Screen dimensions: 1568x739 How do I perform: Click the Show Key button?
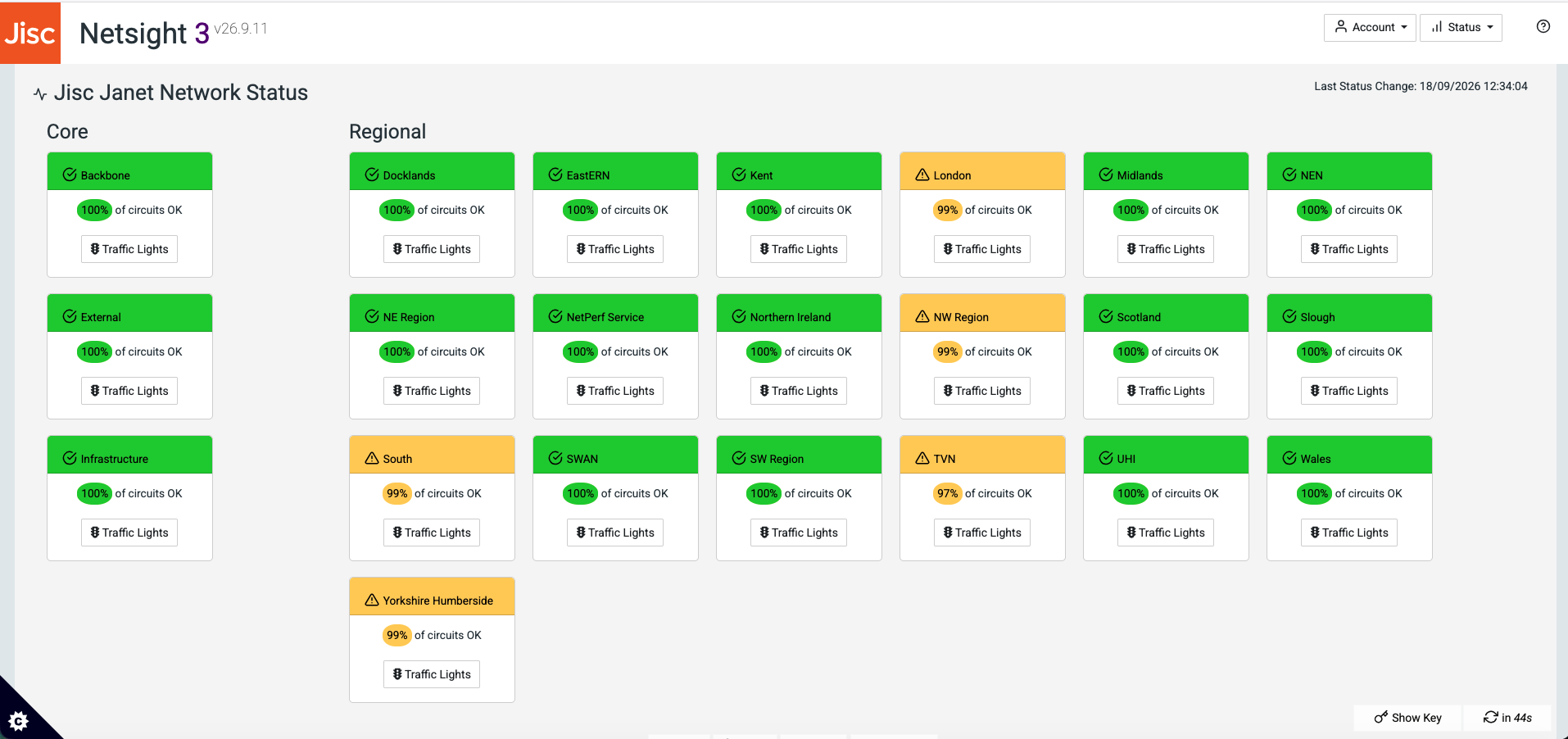point(1408,718)
